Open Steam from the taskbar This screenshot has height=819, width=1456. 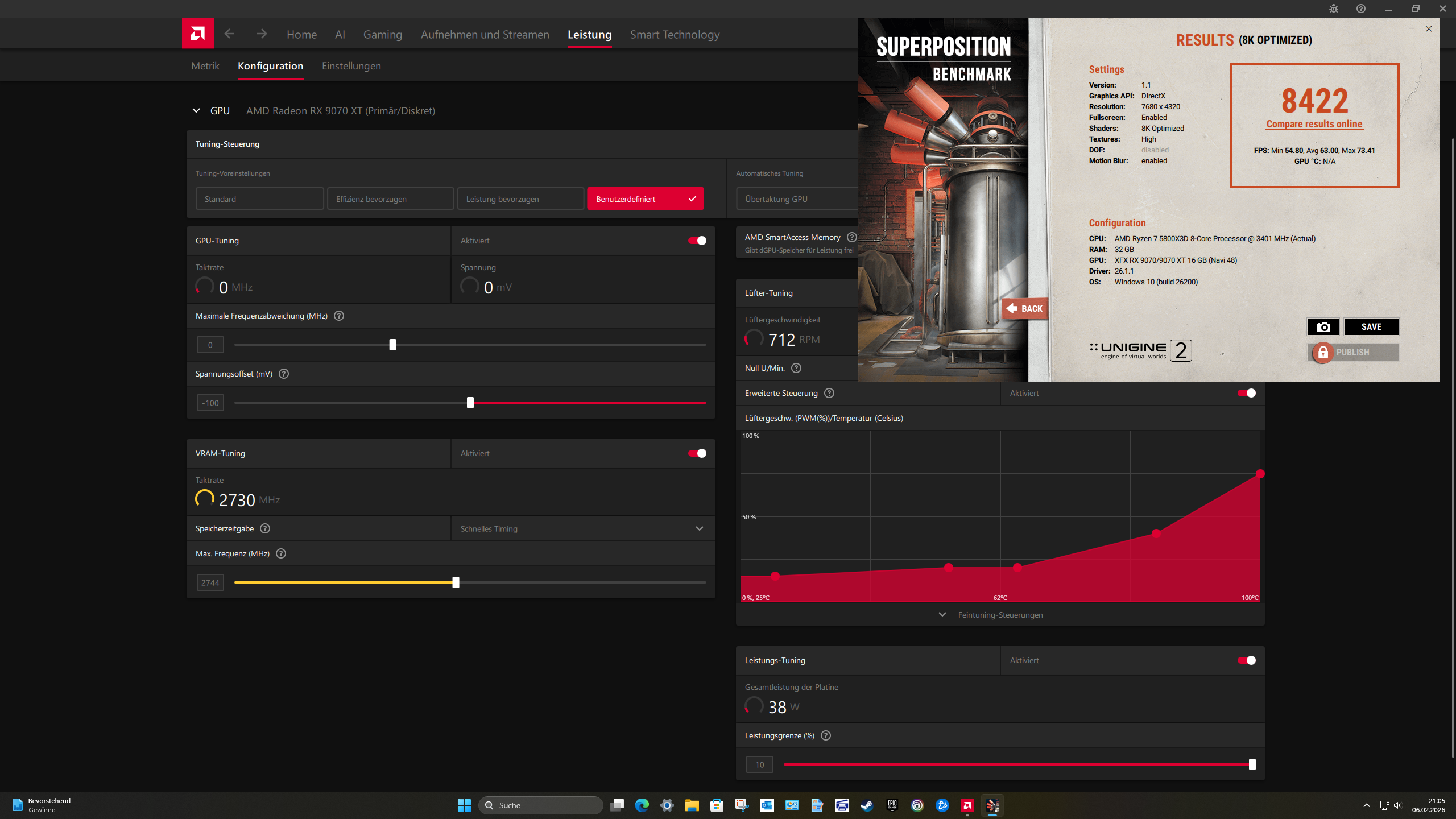pos(867,805)
